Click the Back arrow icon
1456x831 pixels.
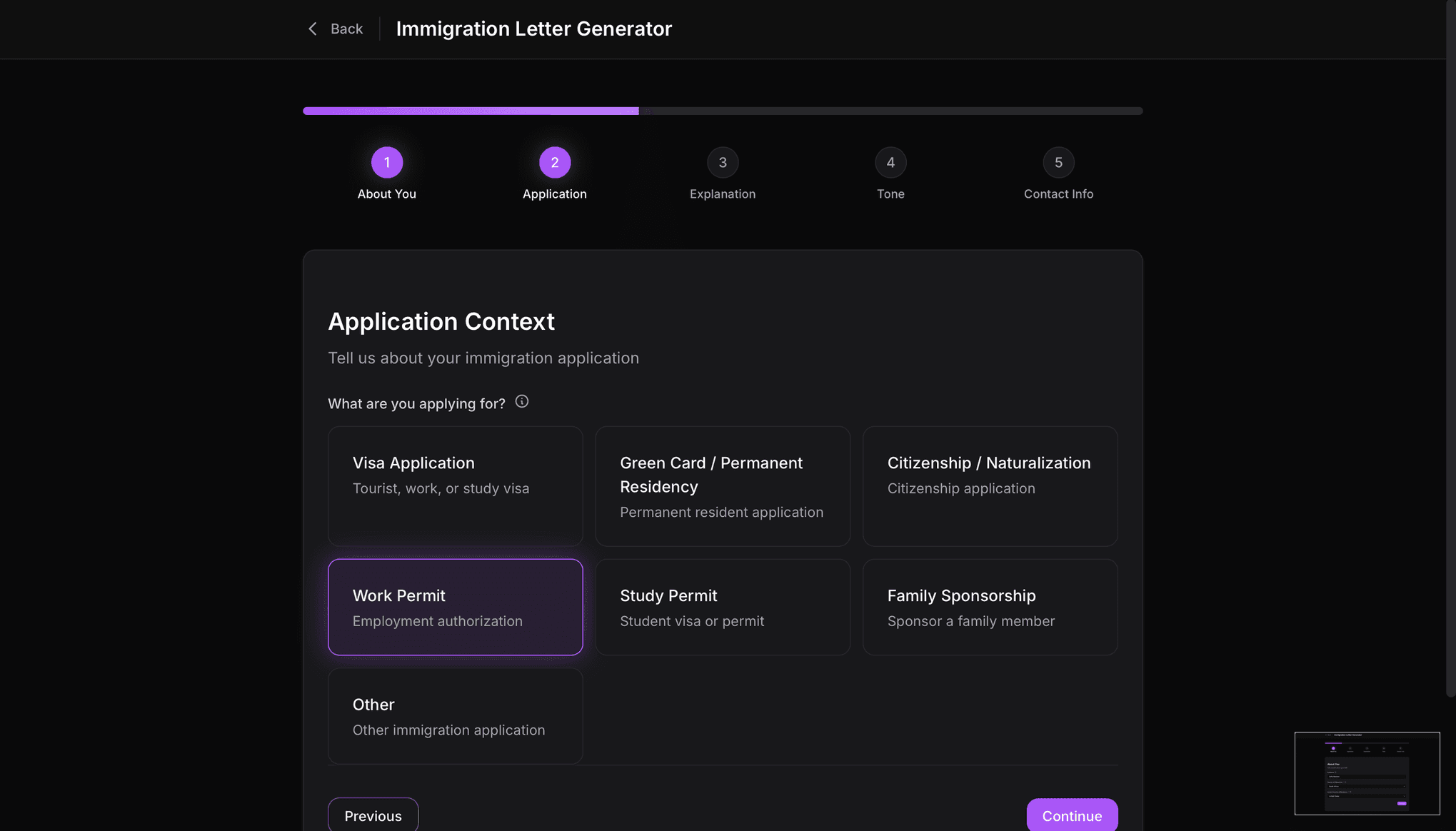[x=312, y=29]
